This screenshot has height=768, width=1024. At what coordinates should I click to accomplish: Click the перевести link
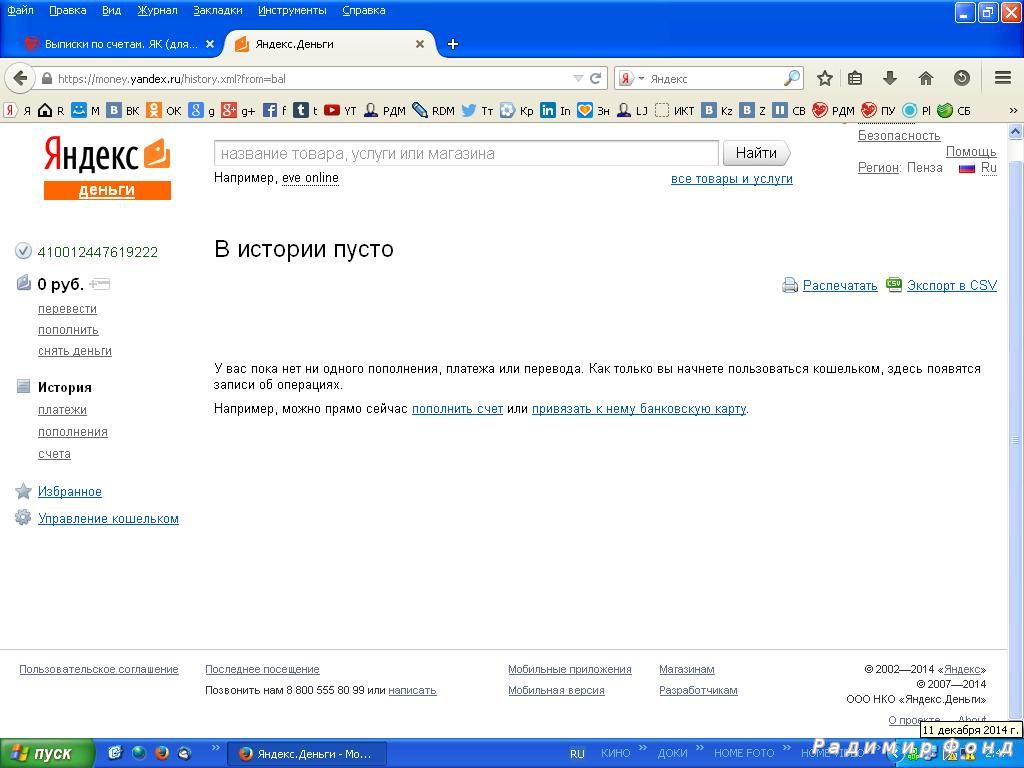(67, 309)
